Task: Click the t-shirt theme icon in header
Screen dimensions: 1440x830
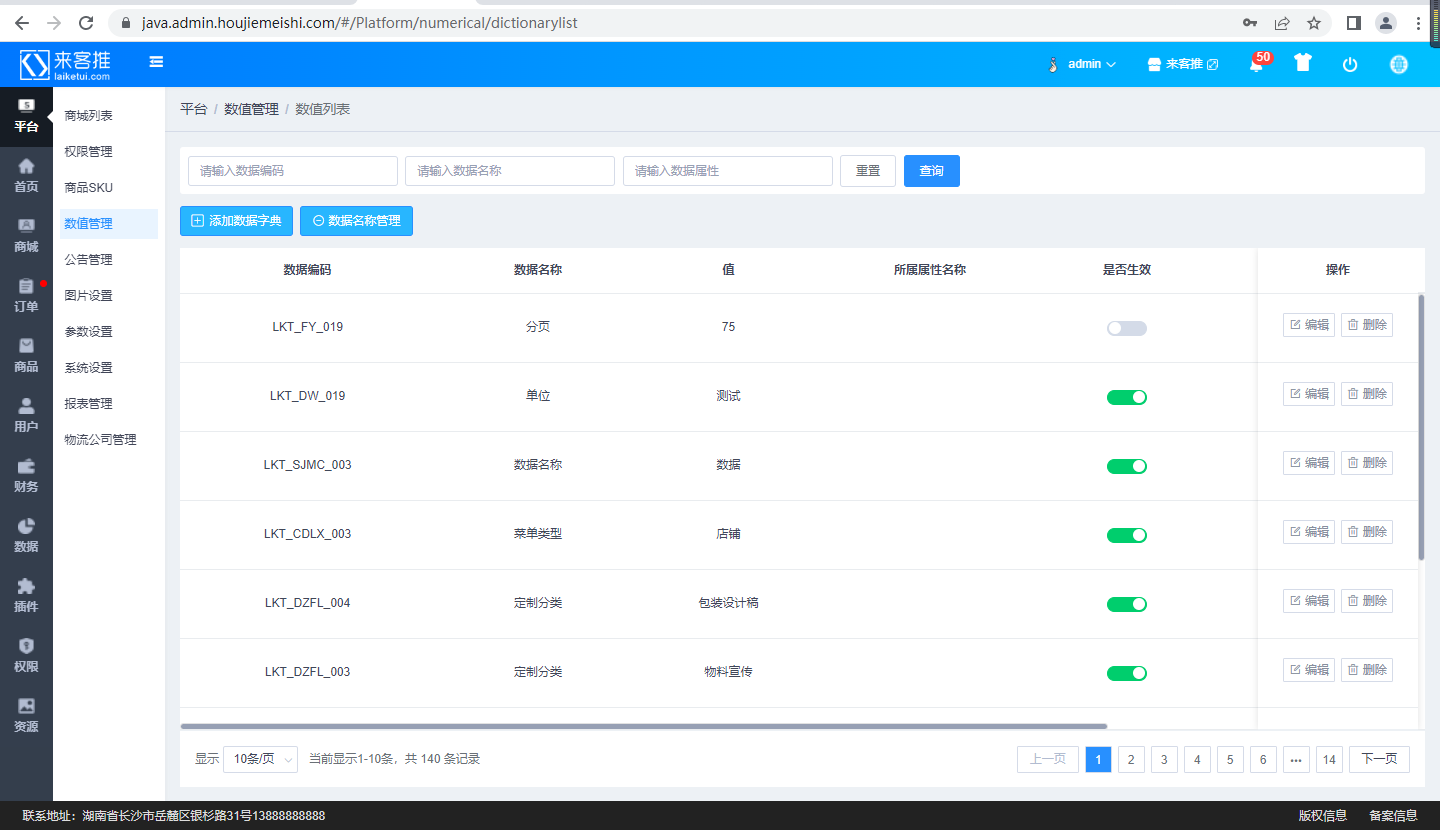Action: pos(1302,63)
